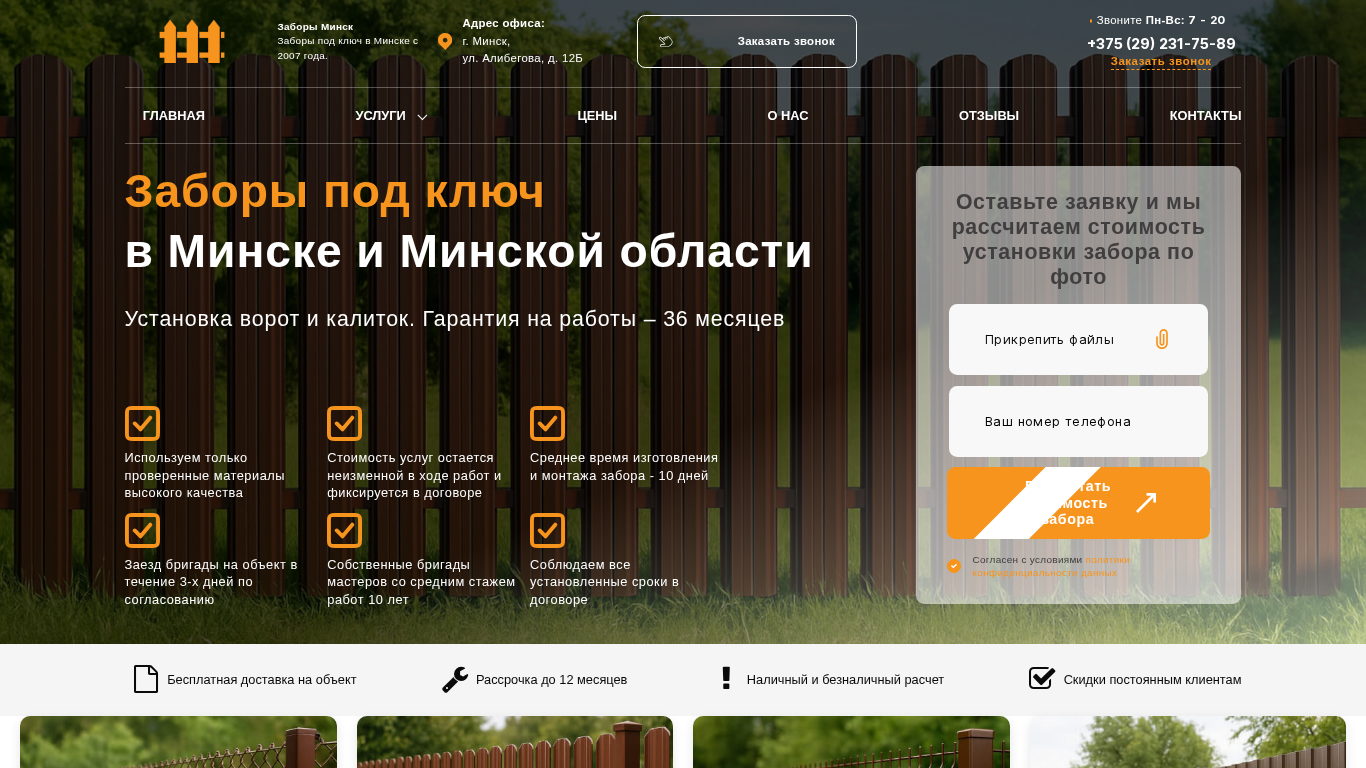Image resolution: width=1366 pixels, height=768 pixels.
Task: Open the 'О нас' menu item
Action: coord(788,116)
